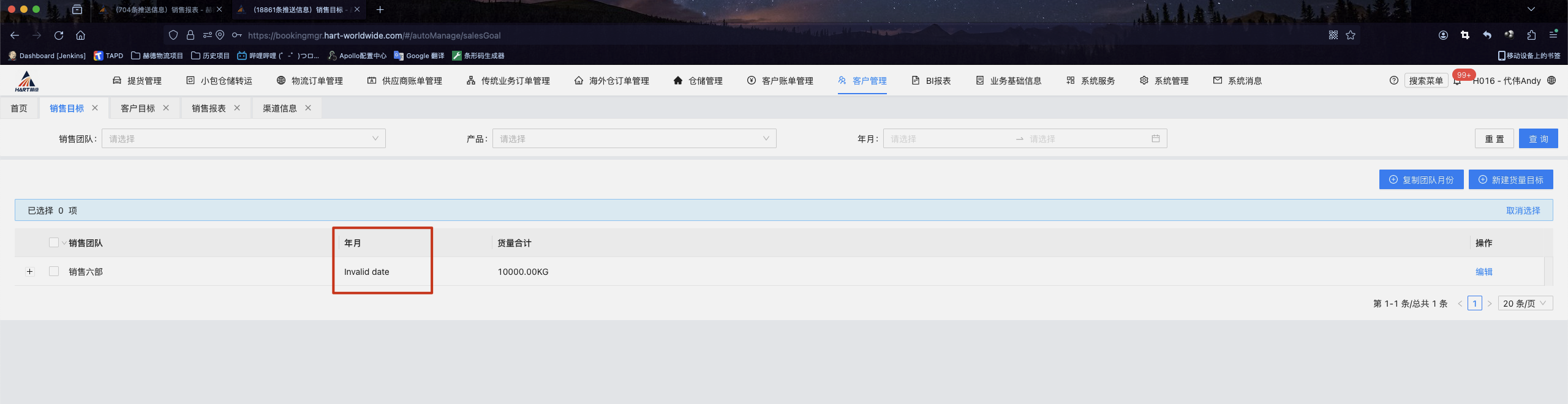Screen dimensions: 1568x404
Task: Click the browser reload page icon
Action: click(59, 36)
